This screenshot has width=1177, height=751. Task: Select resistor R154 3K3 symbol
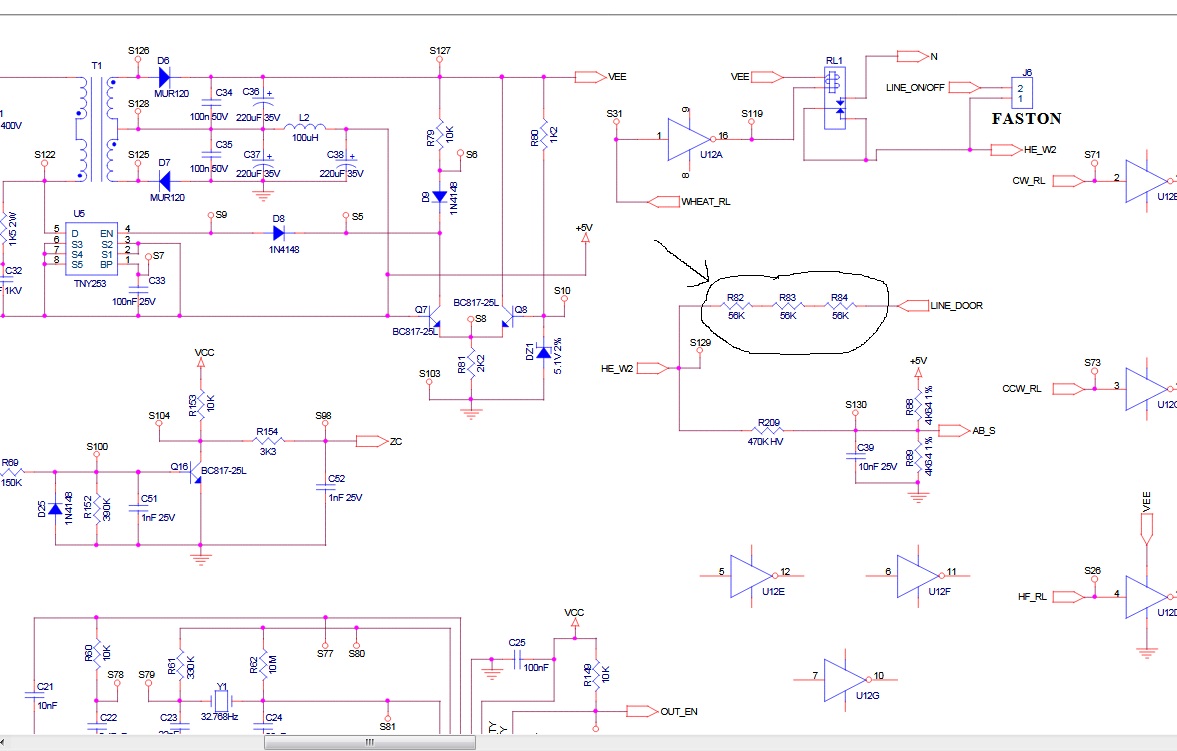(x=267, y=441)
